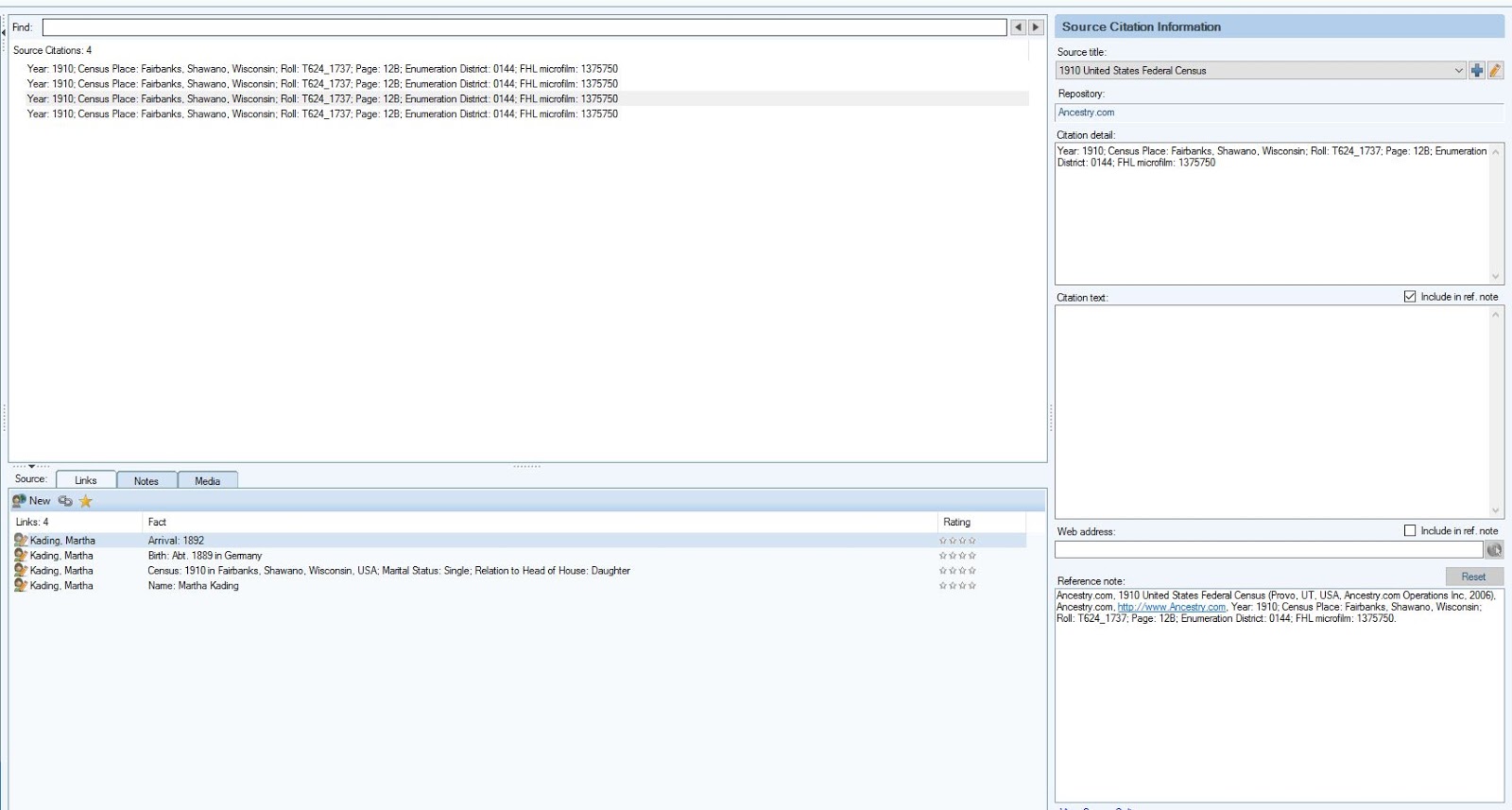Click person icon on Census: 1910 row
This screenshot has height=810, width=1512.
pyautogui.click(x=21, y=571)
